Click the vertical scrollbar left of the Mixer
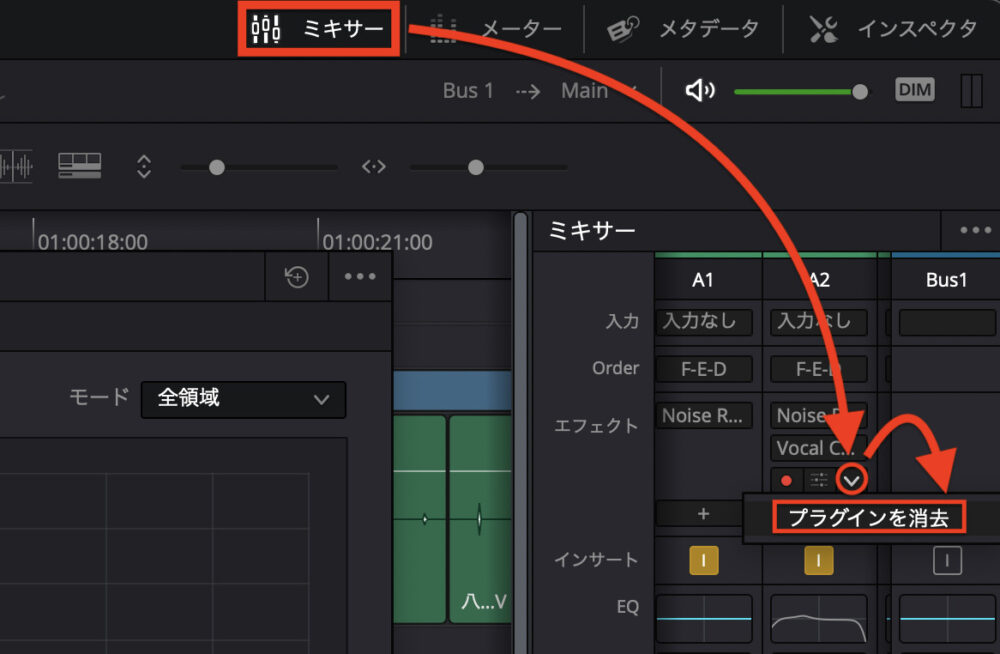Image resolution: width=1000 pixels, height=654 pixels. pyautogui.click(x=521, y=433)
